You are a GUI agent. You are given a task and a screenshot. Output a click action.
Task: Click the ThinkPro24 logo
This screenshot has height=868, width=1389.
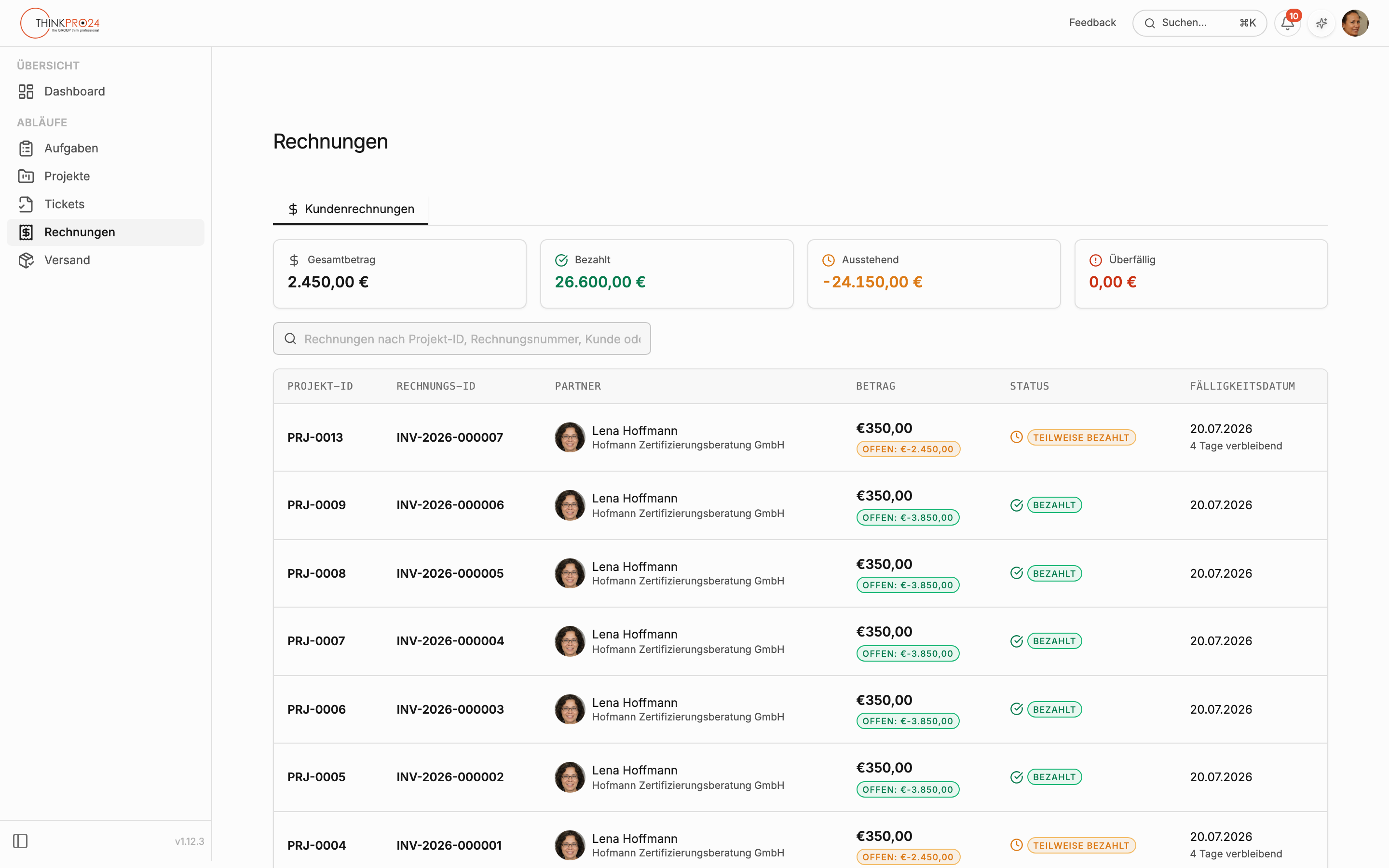pos(60,23)
